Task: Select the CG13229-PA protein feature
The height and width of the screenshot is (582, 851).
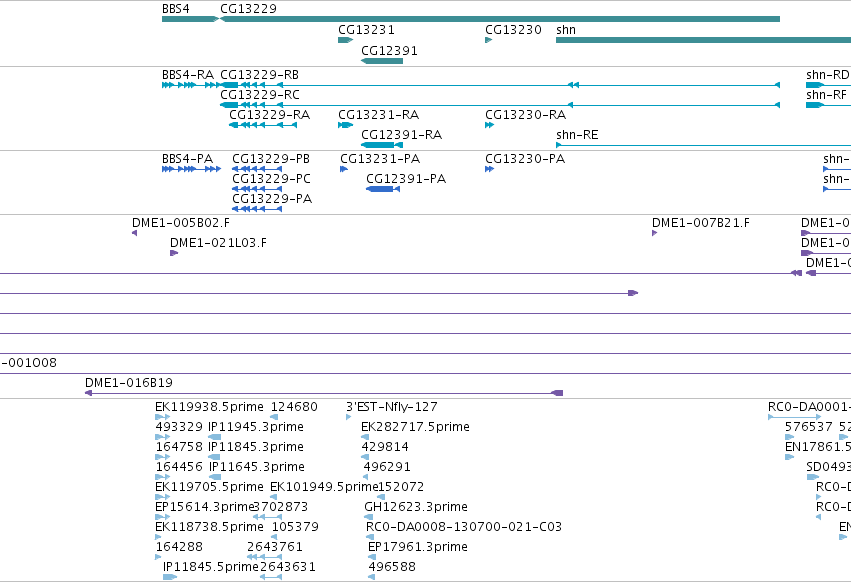Action: (x=257, y=209)
